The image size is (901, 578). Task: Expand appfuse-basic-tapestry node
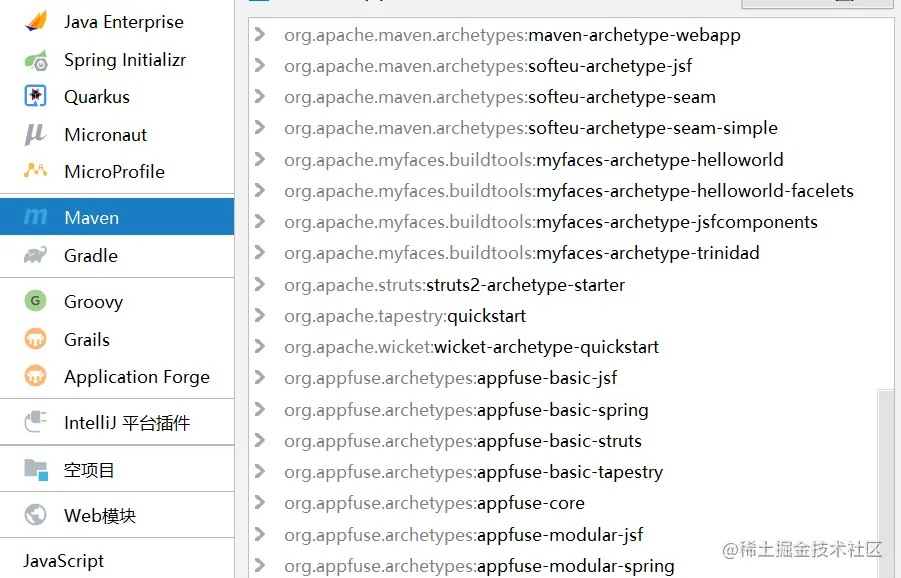[260, 472]
